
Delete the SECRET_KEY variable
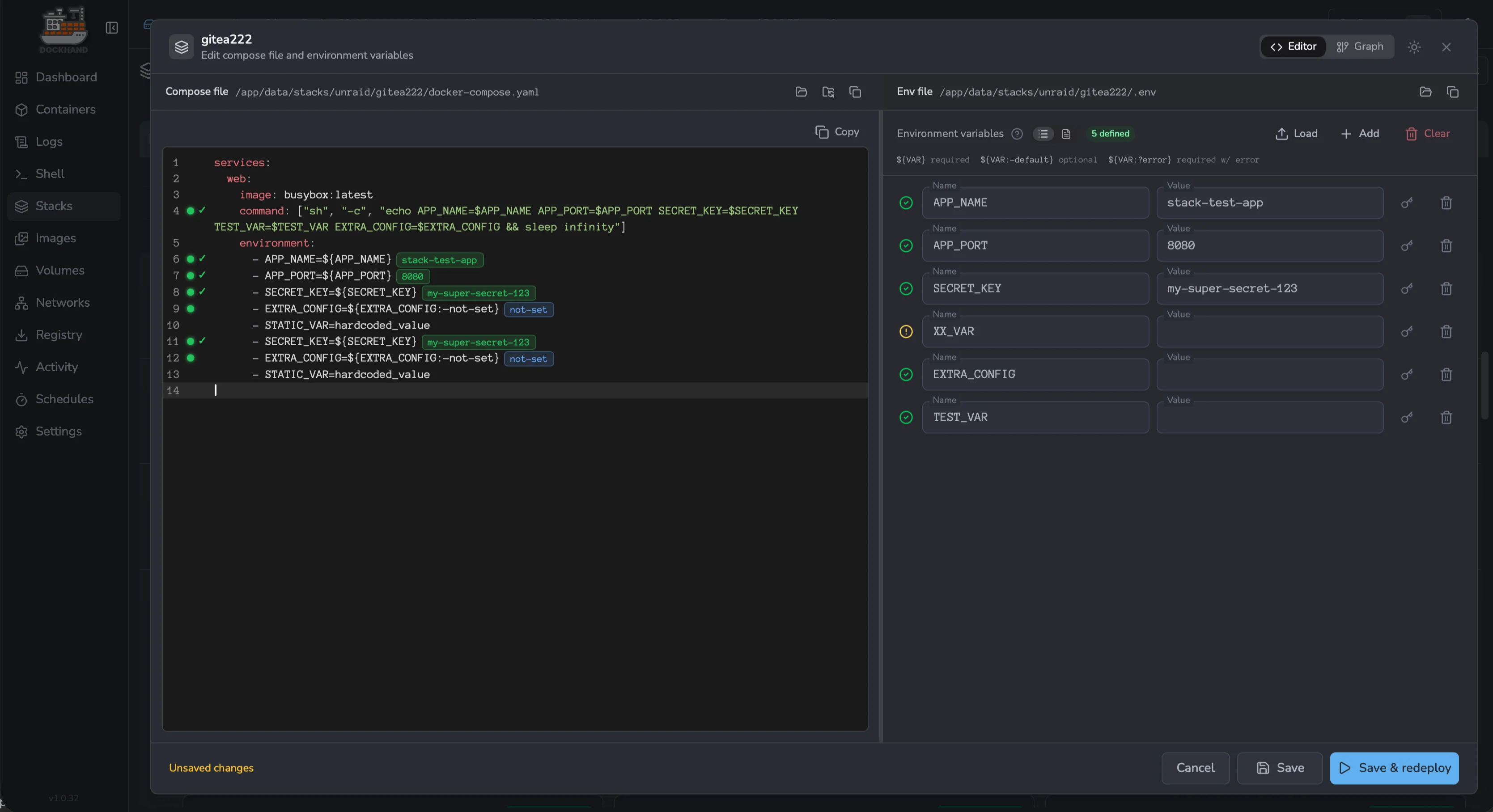pos(1446,289)
